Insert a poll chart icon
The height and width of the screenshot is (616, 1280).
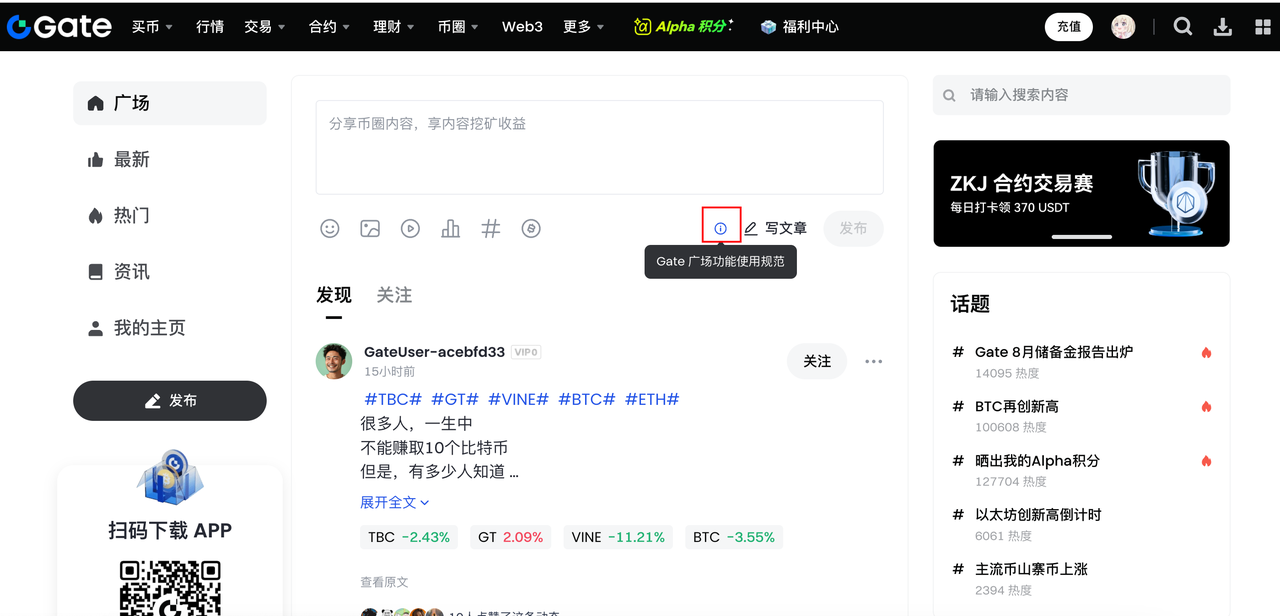click(451, 229)
